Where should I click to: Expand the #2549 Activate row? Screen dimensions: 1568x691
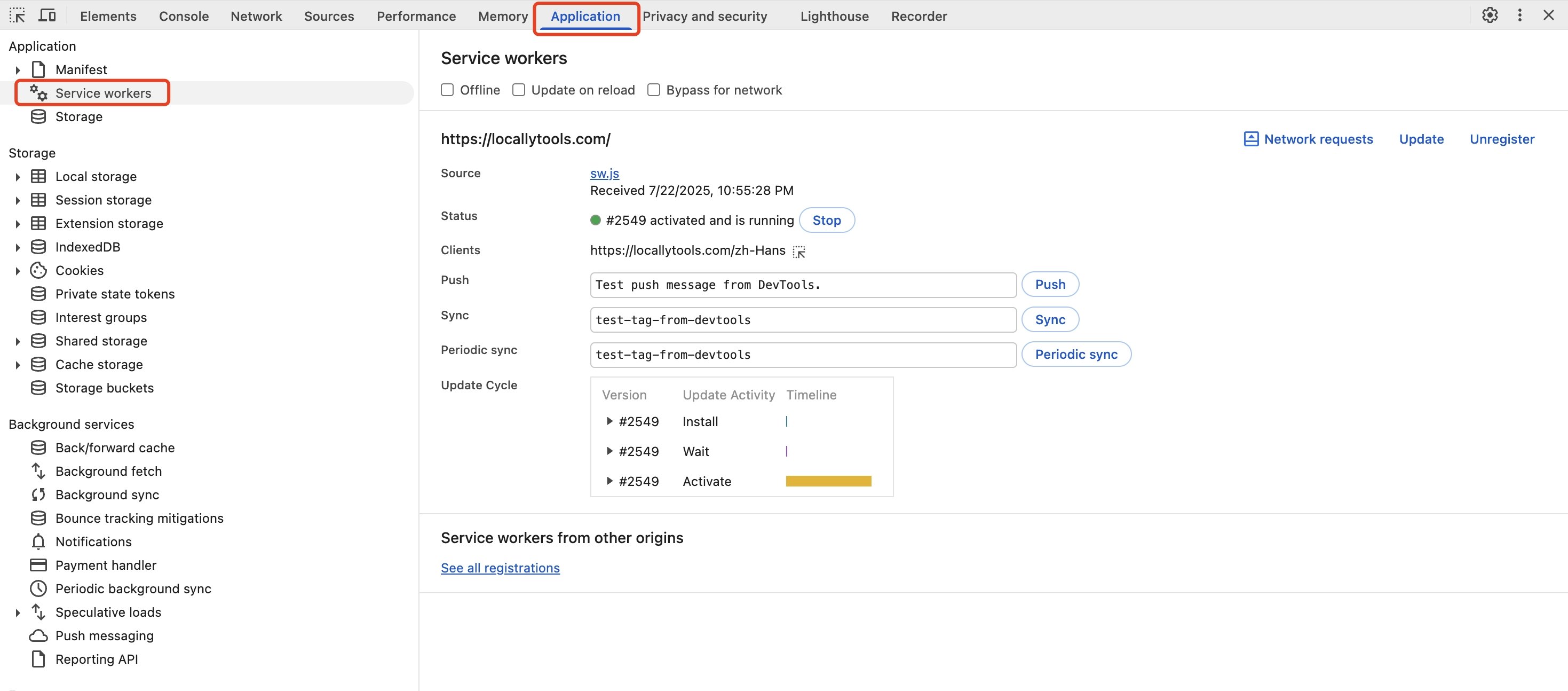(609, 481)
